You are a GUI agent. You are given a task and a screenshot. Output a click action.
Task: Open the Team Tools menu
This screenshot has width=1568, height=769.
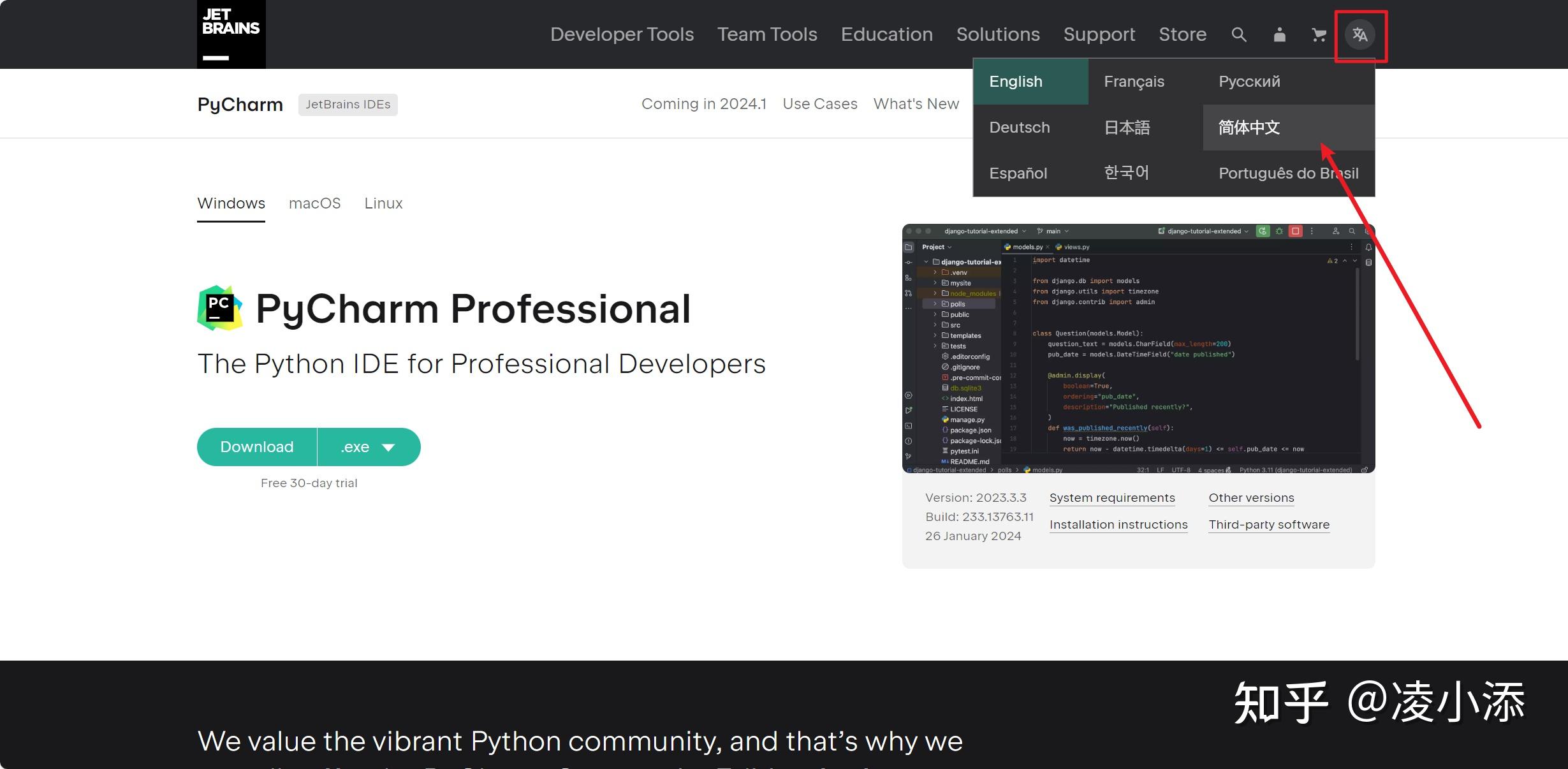766,34
